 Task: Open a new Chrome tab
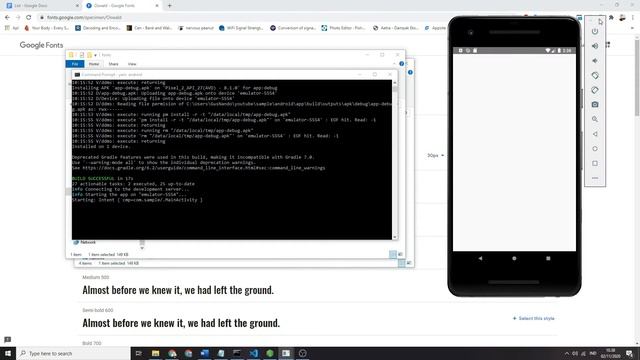point(169,6)
